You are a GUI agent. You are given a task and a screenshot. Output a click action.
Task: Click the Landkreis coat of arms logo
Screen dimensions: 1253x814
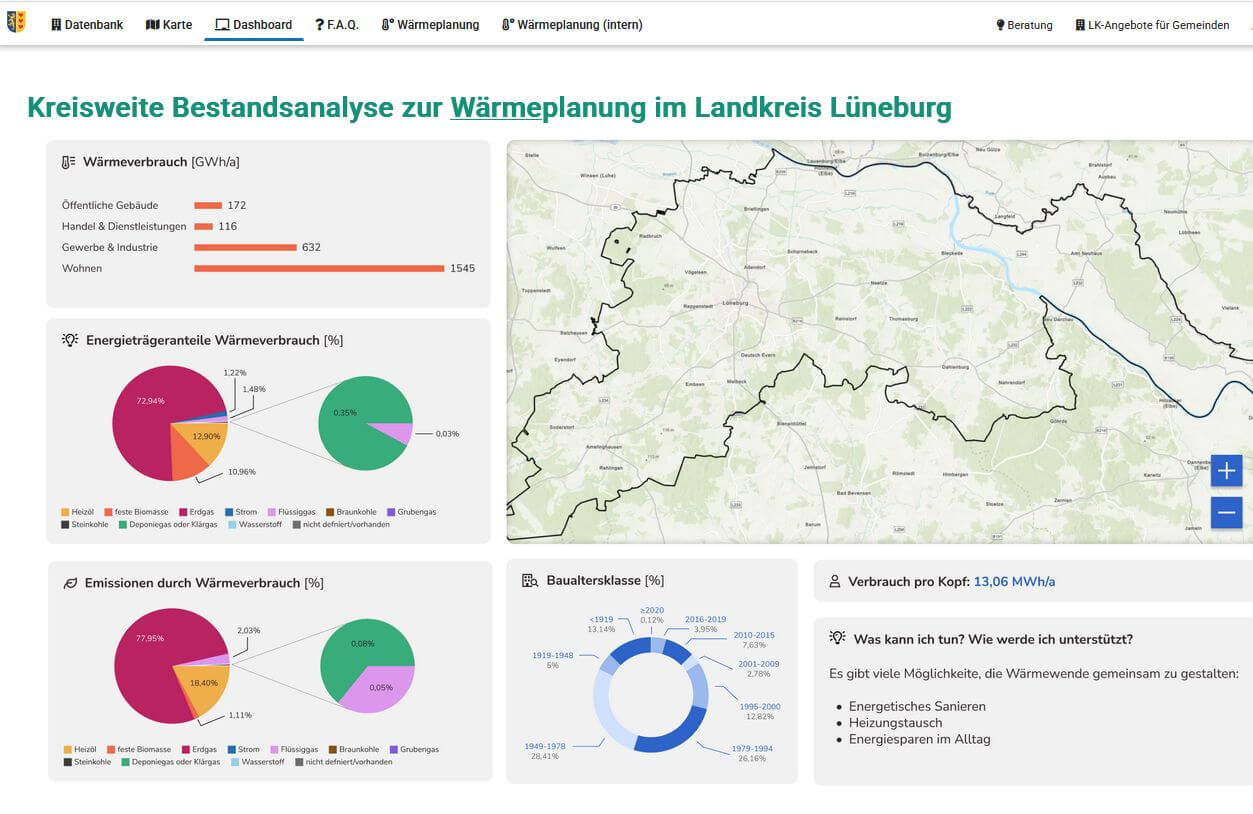tap(16, 22)
